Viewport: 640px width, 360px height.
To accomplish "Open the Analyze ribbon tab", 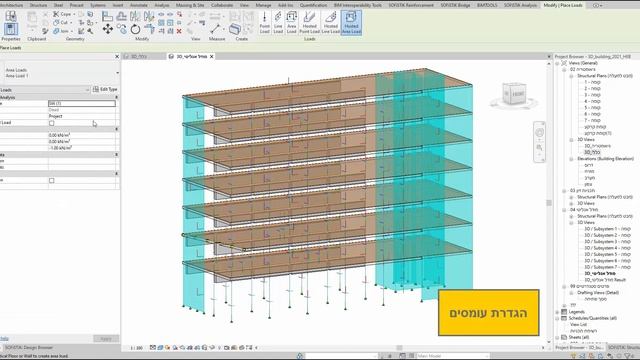I will (x=162, y=5).
